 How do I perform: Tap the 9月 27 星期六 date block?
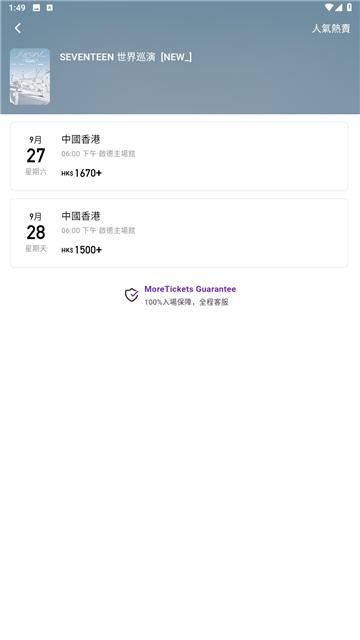pos(36,156)
